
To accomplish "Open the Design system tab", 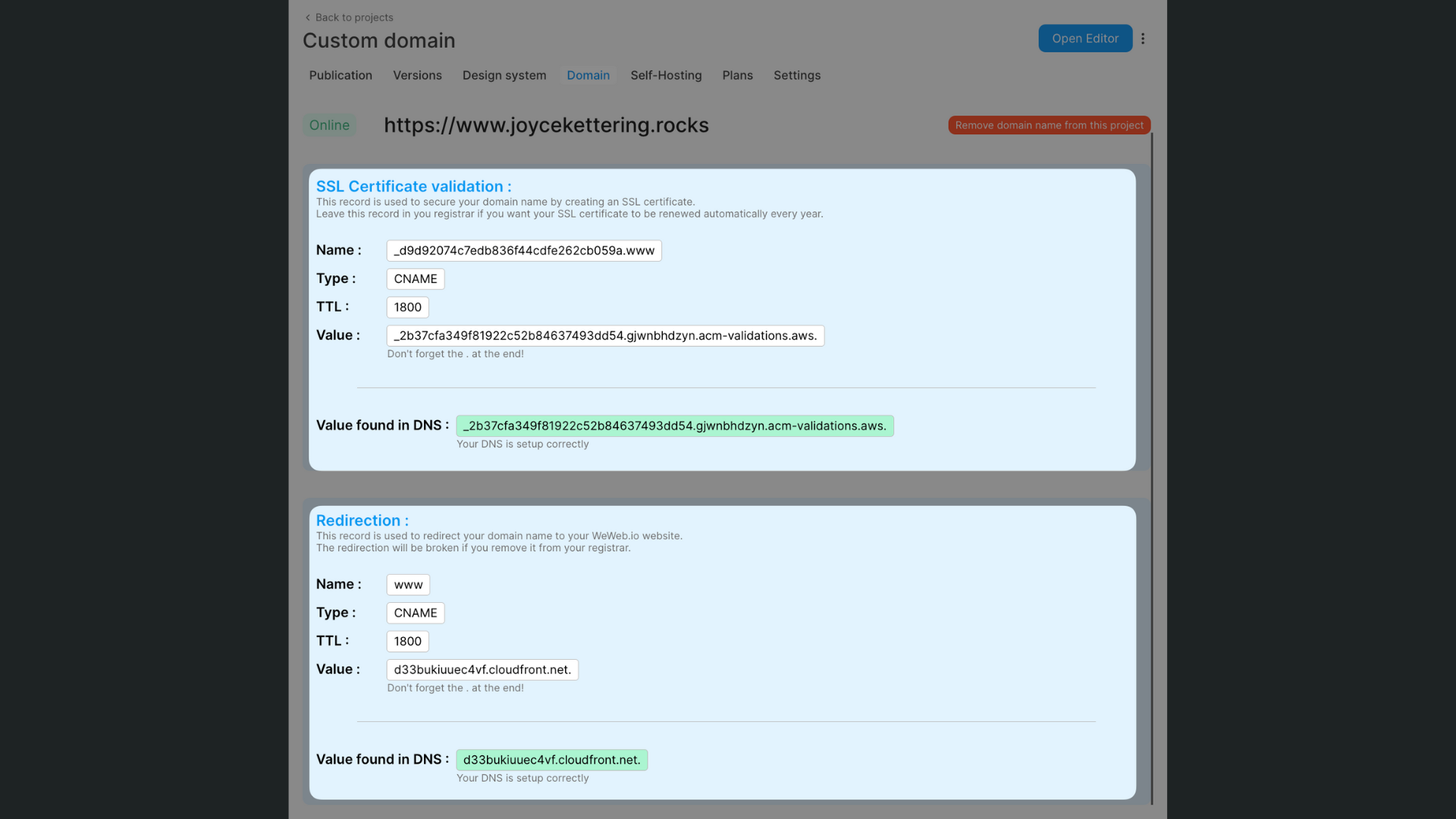I will pos(504,75).
